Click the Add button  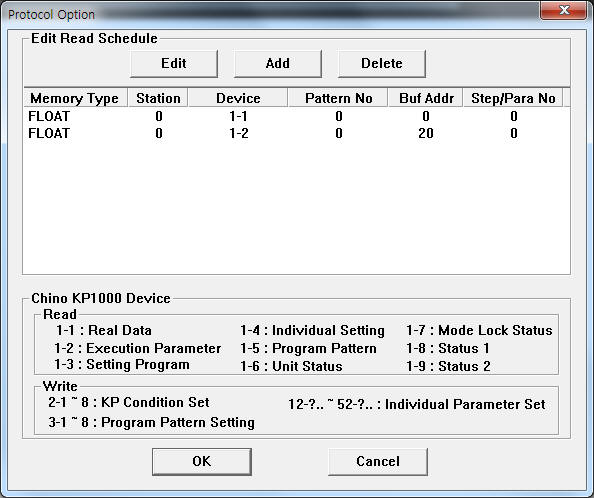click(278, 64)
